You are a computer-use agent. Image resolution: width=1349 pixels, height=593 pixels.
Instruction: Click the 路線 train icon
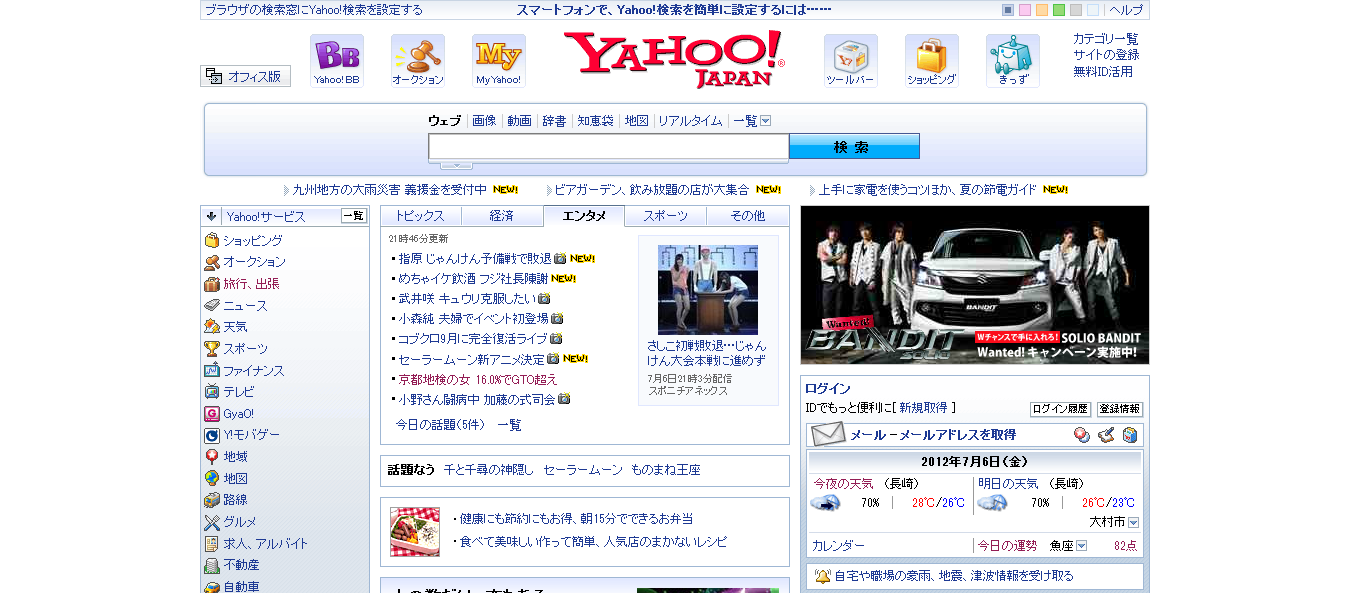point(212,500)
